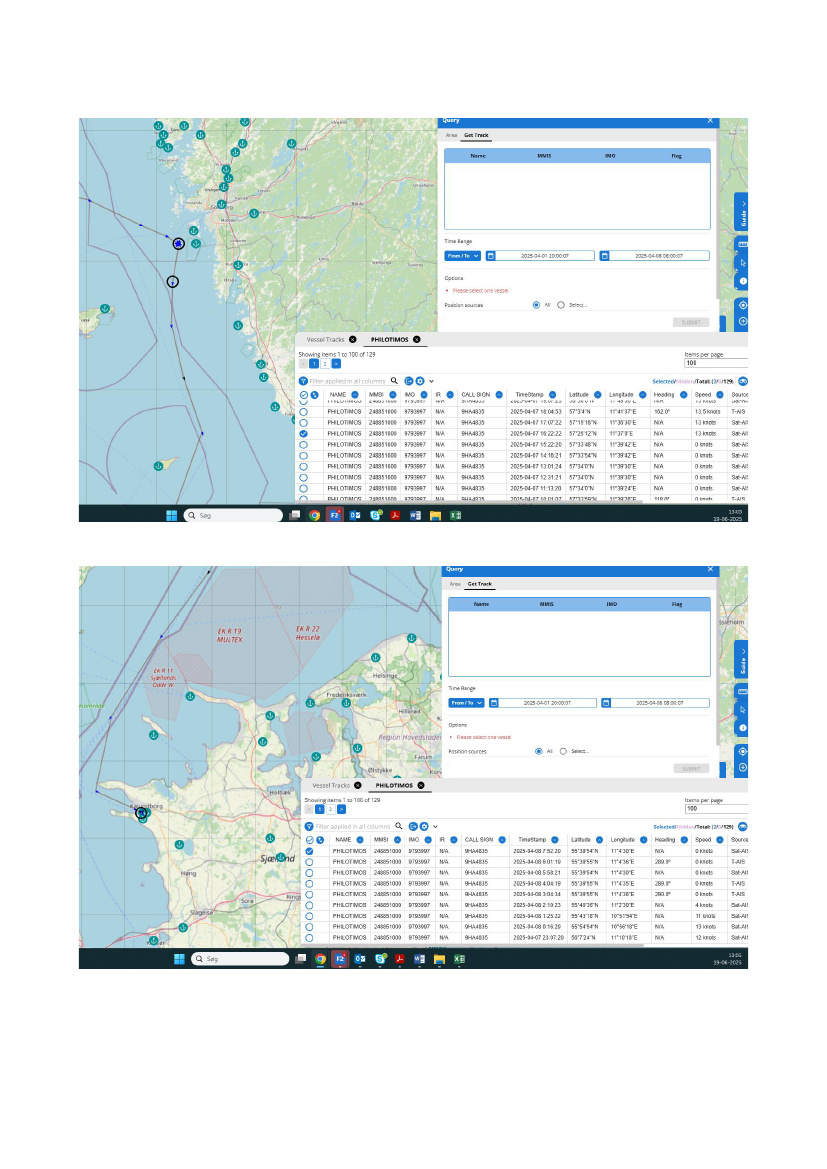Open the From / To dropdown in lower query
Screen dimensions: 827x1169
point(465,703)
